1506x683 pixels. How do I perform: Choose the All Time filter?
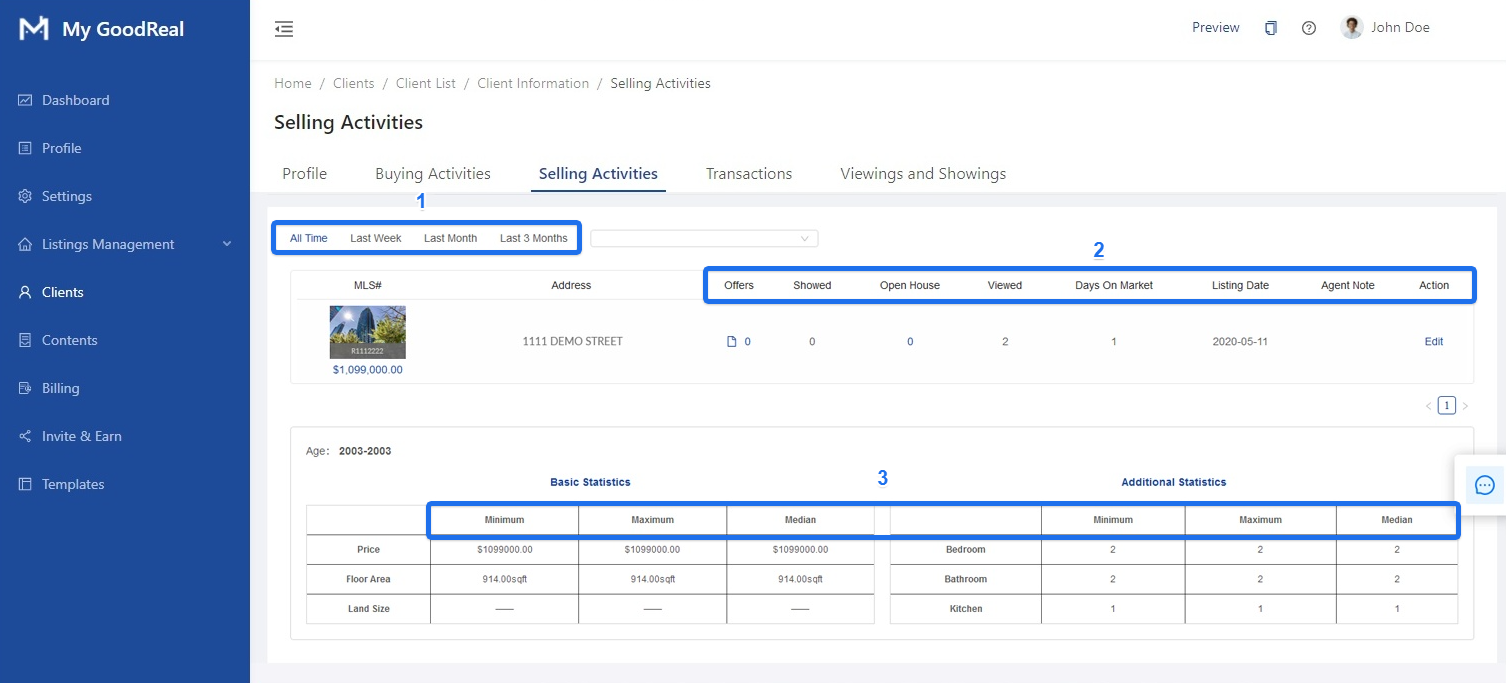pos(308,238)
